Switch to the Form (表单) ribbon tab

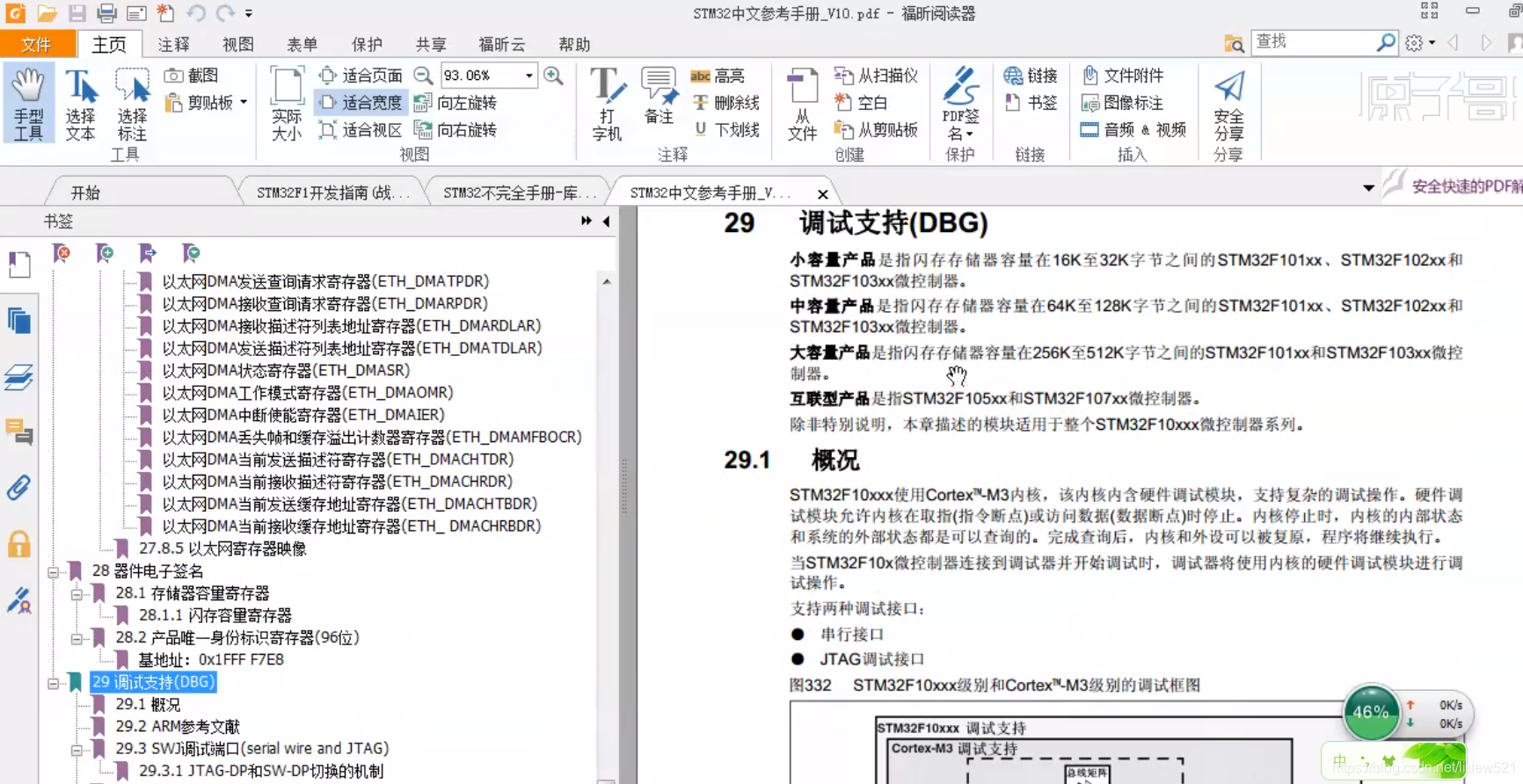pos(302,44)
